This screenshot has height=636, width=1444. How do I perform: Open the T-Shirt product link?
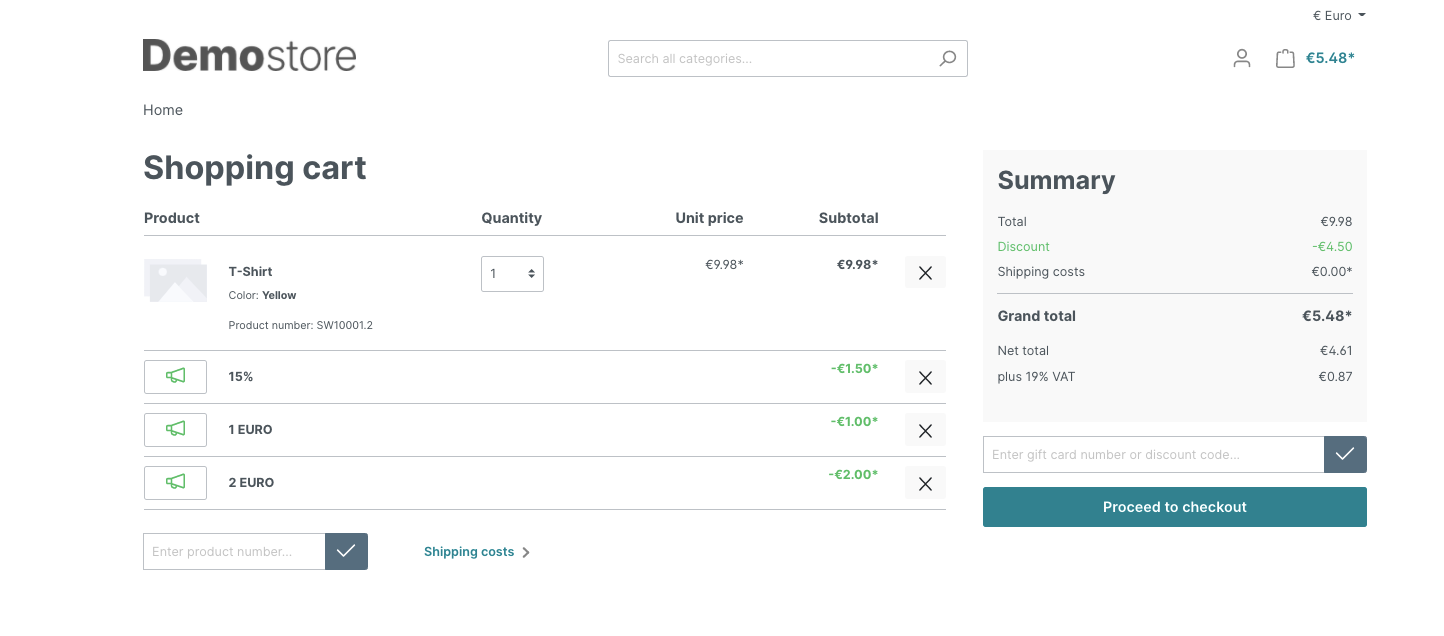tap(250, 271)
